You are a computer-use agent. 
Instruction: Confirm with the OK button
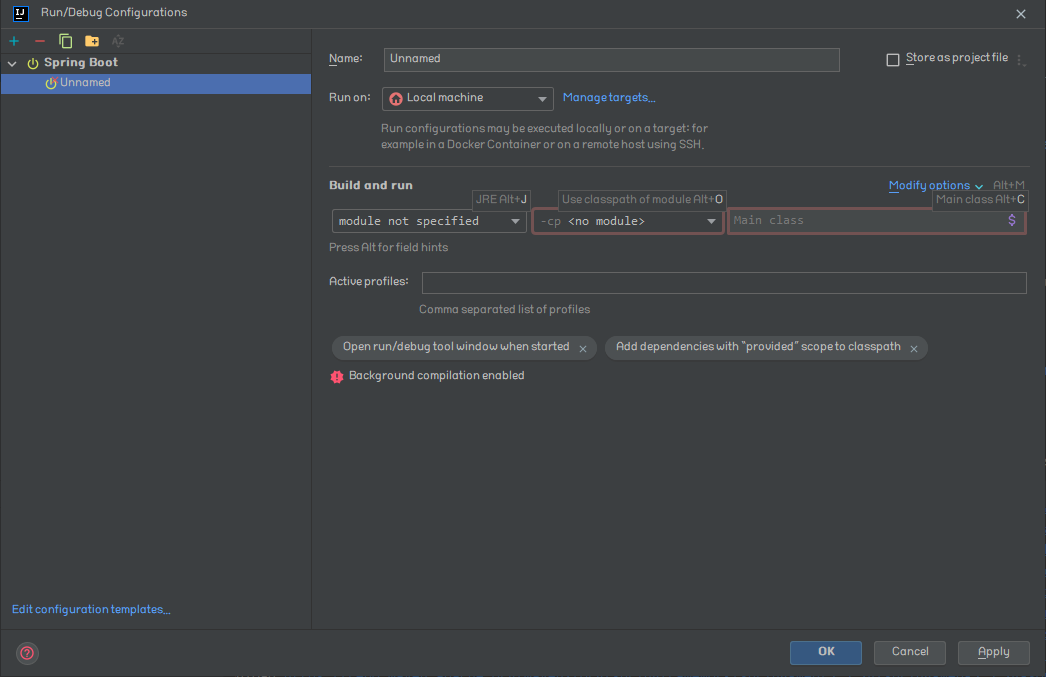[x=825, y=652]
